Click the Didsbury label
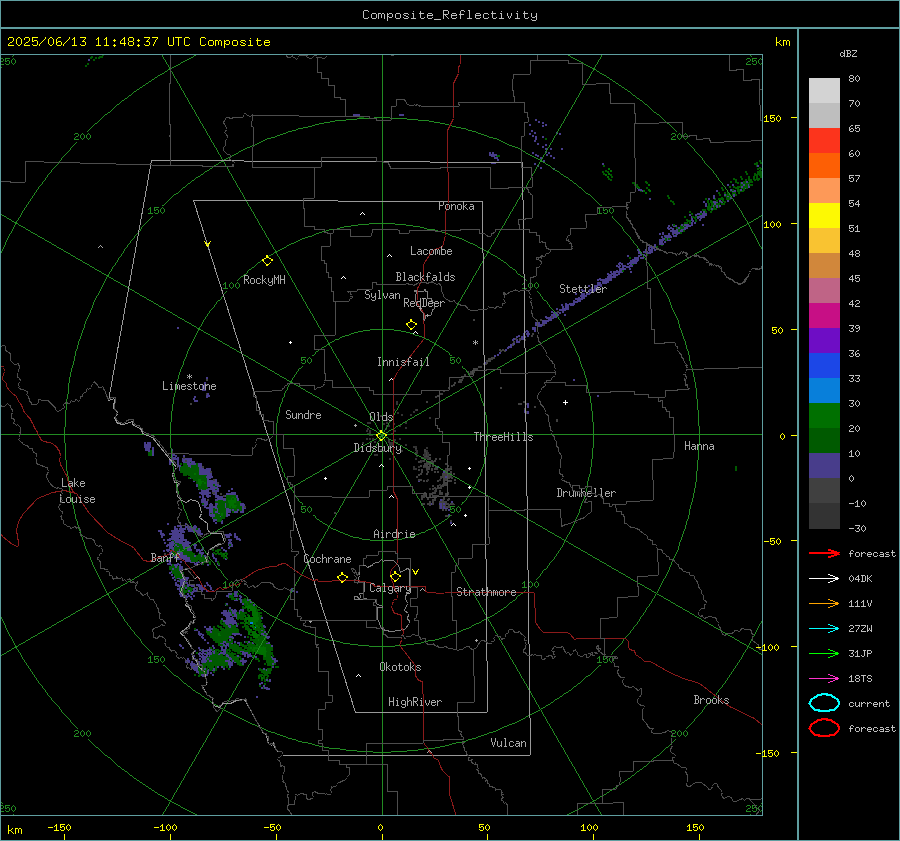The height and width of the screenshot is (841, 900). [378, 448]
